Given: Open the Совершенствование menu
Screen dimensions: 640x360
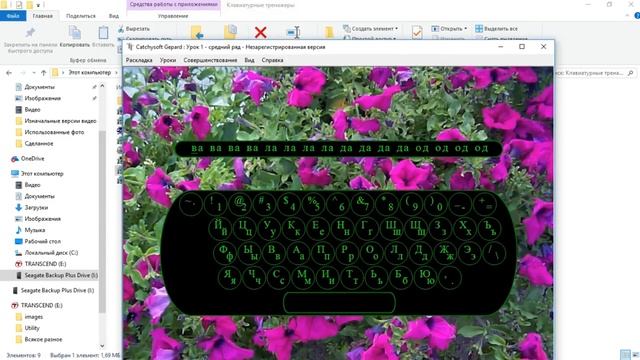Looking at the screenshot, I should [210, 60].
